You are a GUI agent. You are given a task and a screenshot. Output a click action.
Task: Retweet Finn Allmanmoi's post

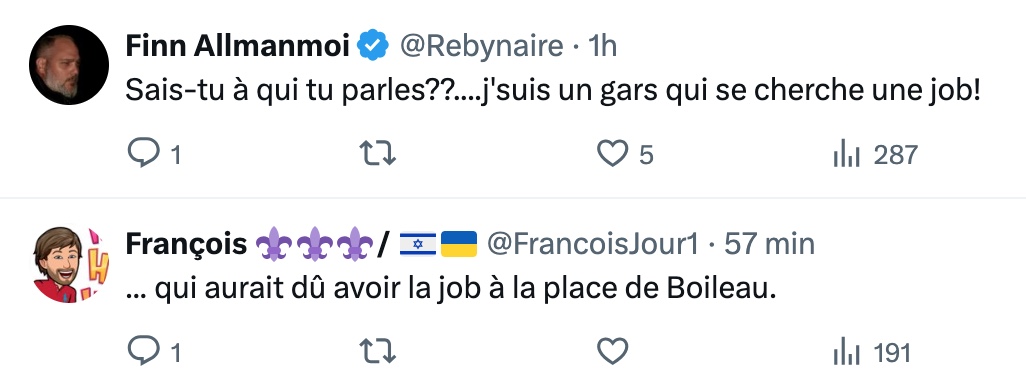coord(378,154)
